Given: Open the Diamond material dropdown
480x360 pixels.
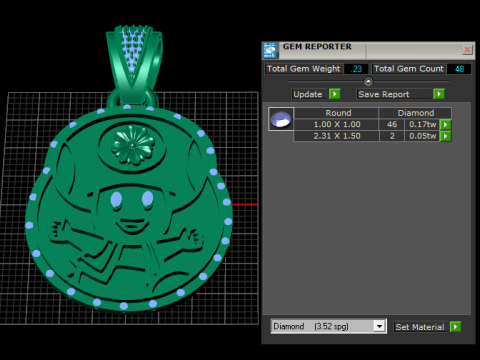Looking at the screenshot, I should 379,326.
